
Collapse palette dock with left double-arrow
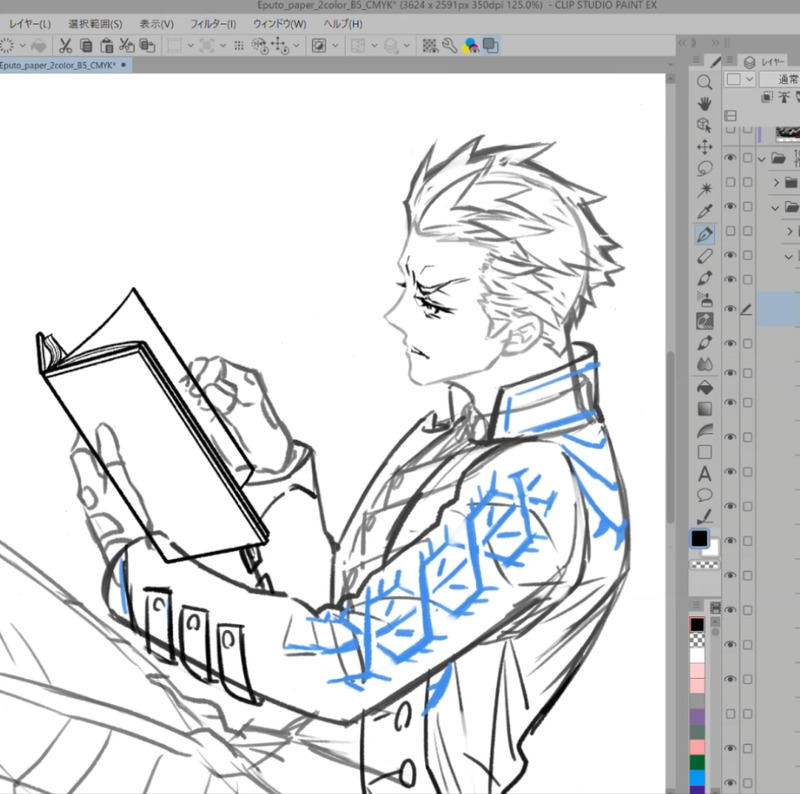tap(682, 44)
